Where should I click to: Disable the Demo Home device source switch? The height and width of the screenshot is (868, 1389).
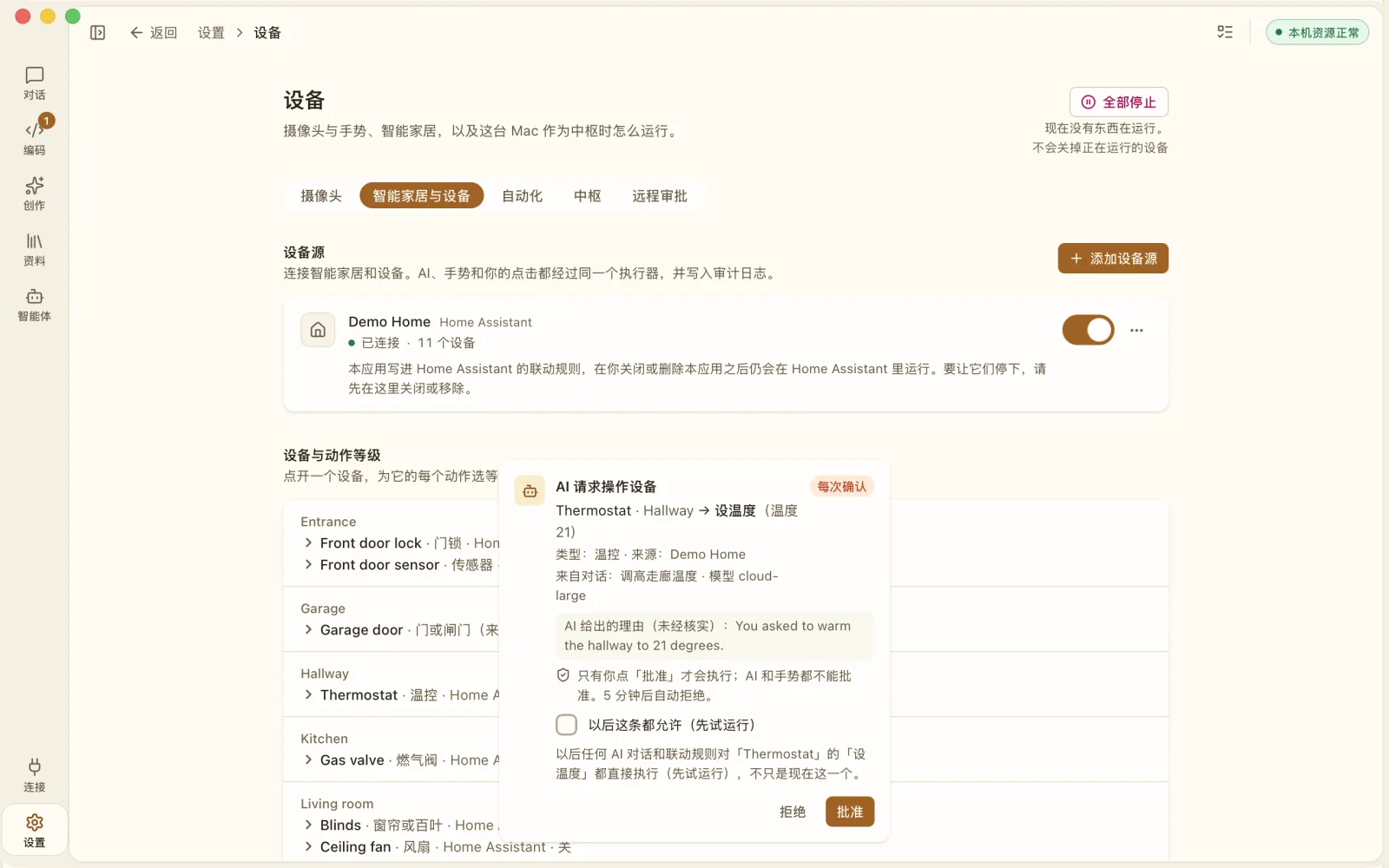pos(1088,330)
